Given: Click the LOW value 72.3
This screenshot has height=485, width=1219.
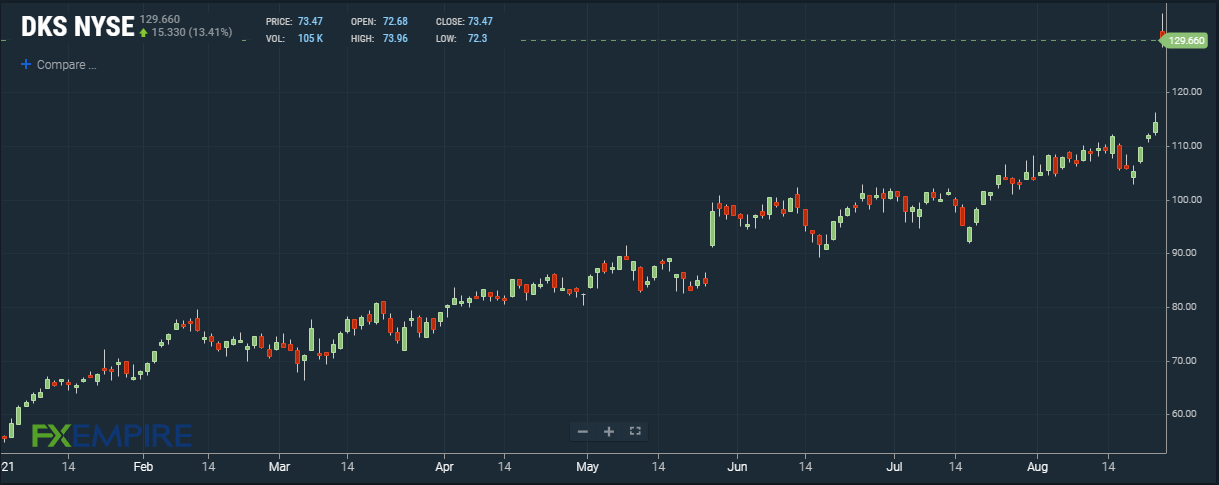Looking at the screenshot, I should coord(477,38).
